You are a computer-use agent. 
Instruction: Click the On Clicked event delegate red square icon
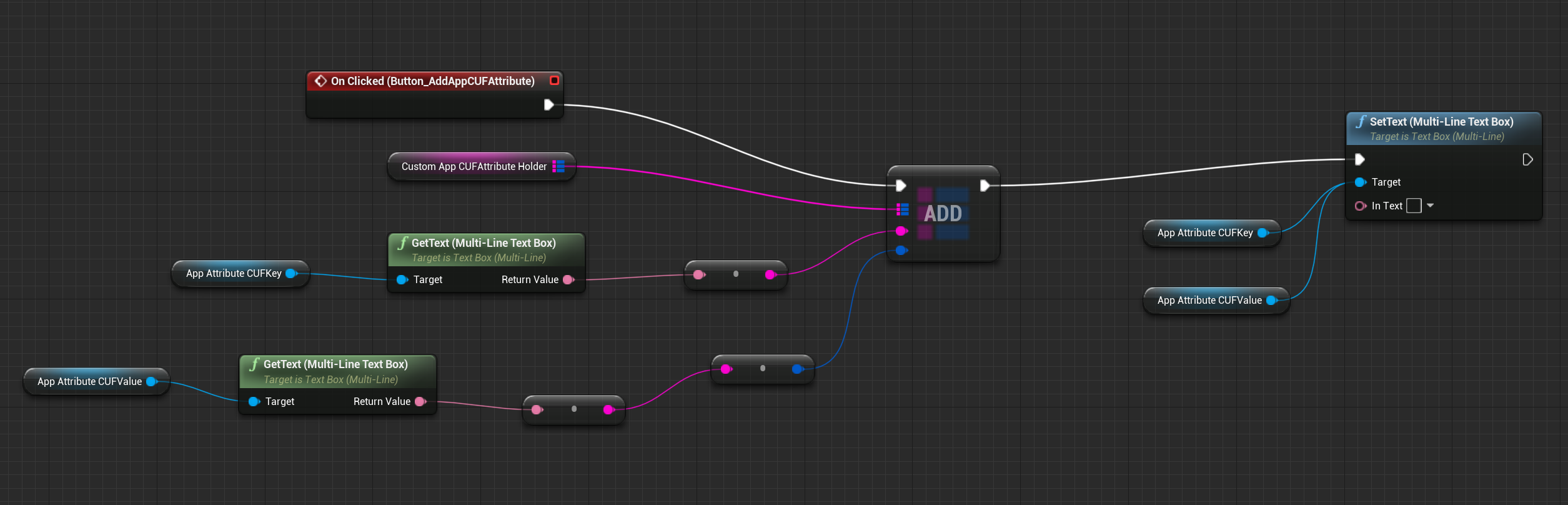554,81
